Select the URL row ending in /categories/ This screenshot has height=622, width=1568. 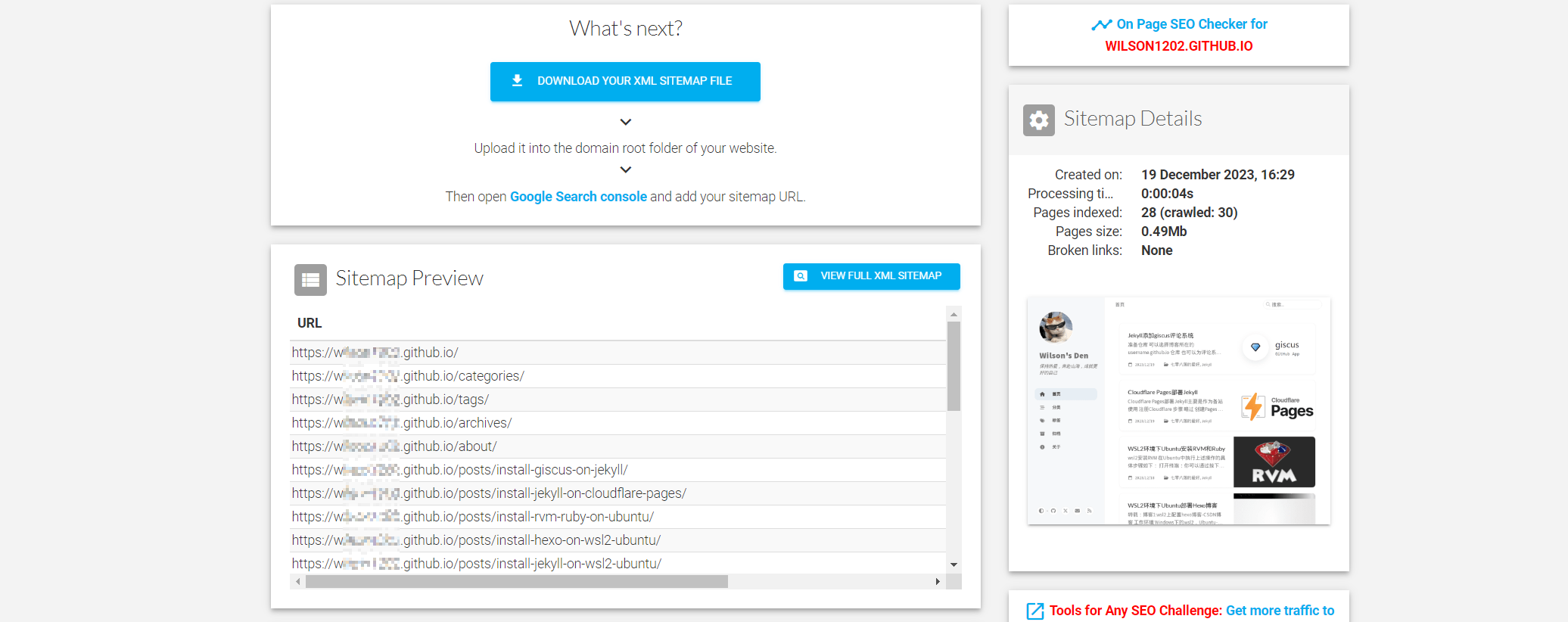(617, 376)
